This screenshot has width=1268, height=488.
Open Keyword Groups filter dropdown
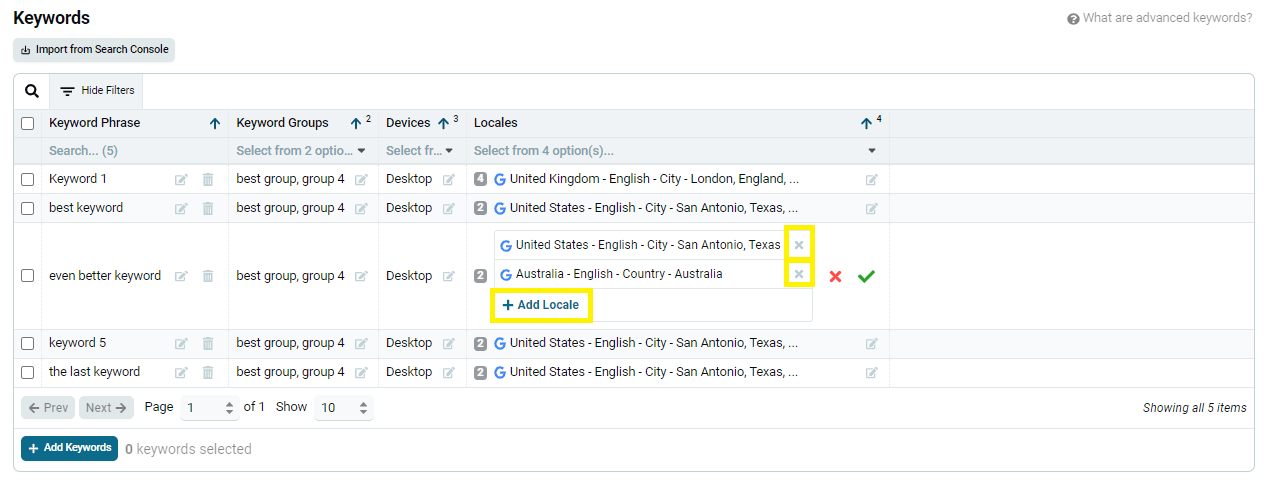(x=302, y=151)
